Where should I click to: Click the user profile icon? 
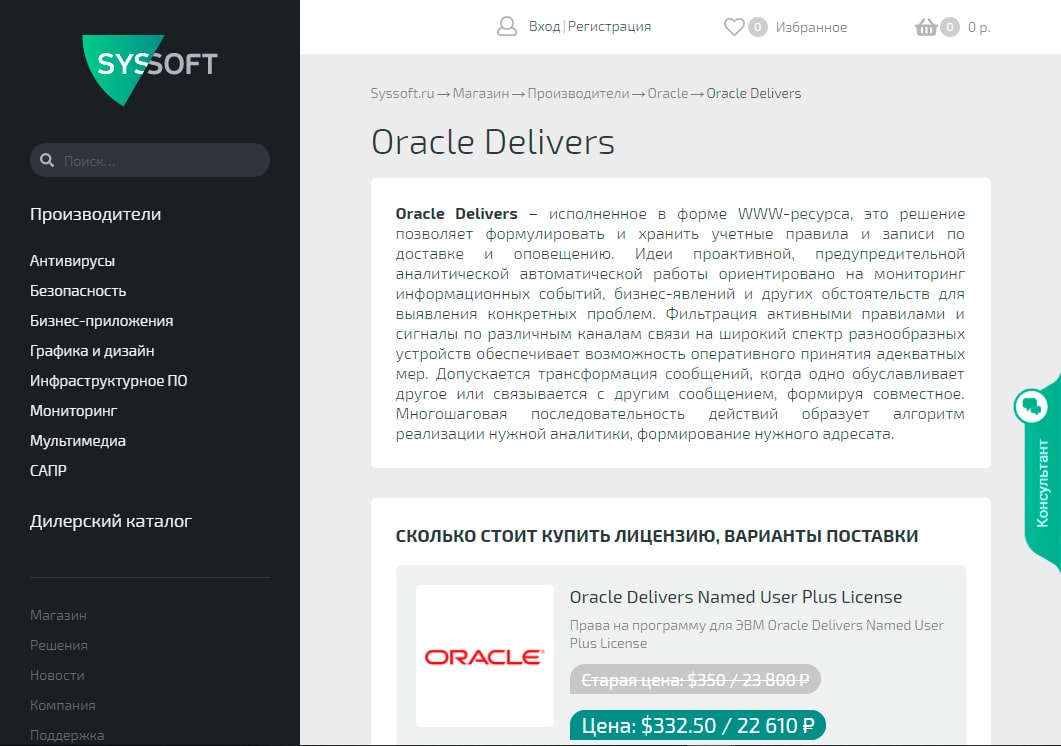tap(507, 26)
